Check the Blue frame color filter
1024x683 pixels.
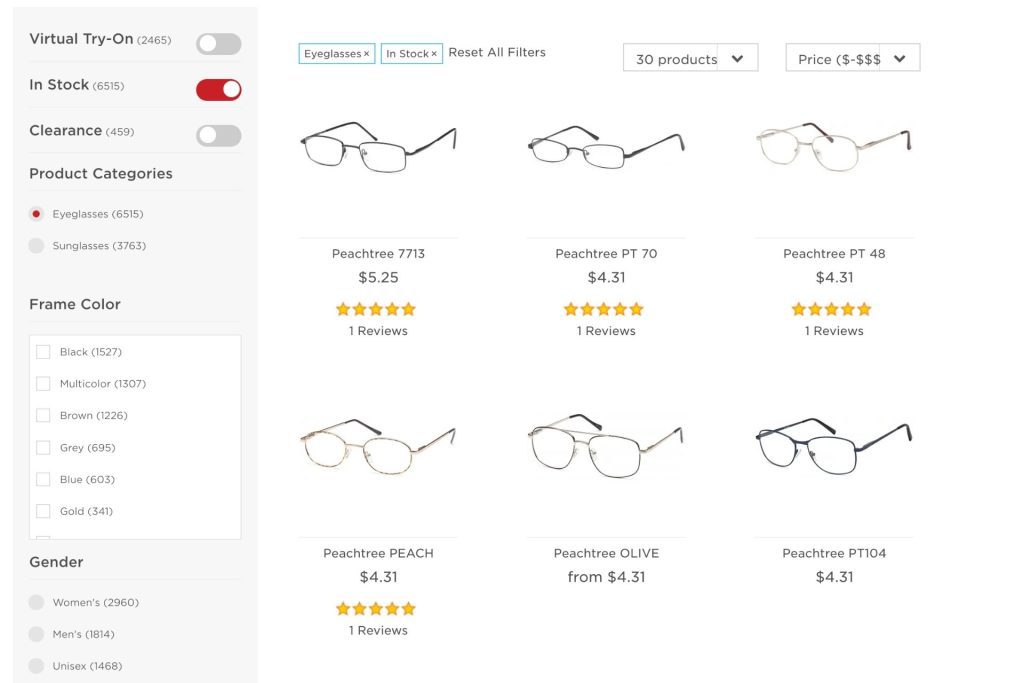(x=43, y=479)
